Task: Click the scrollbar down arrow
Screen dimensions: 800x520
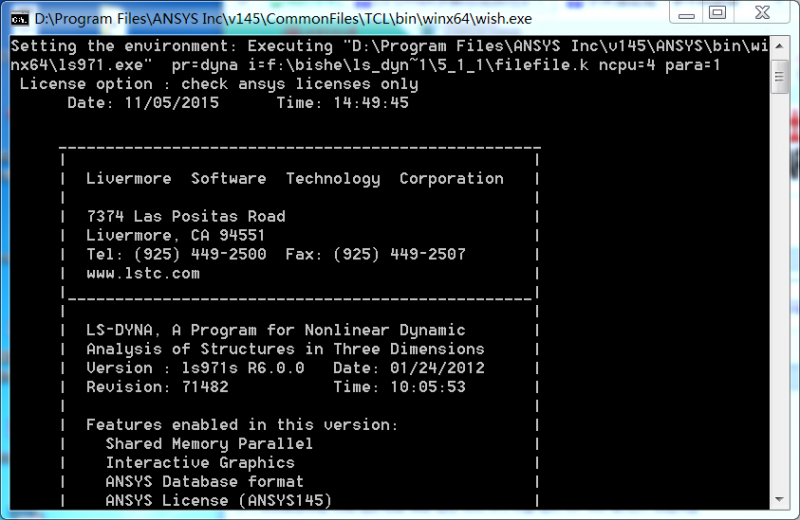Action: (779, 499)
